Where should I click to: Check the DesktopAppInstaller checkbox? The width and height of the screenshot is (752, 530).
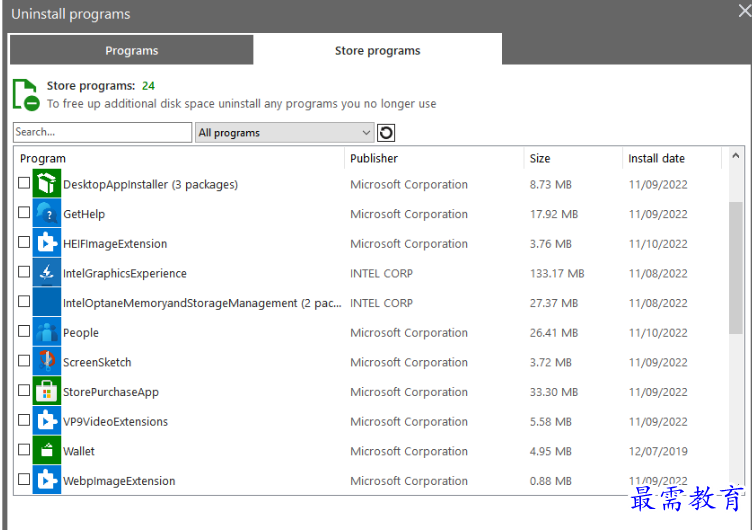click(24, 183)
